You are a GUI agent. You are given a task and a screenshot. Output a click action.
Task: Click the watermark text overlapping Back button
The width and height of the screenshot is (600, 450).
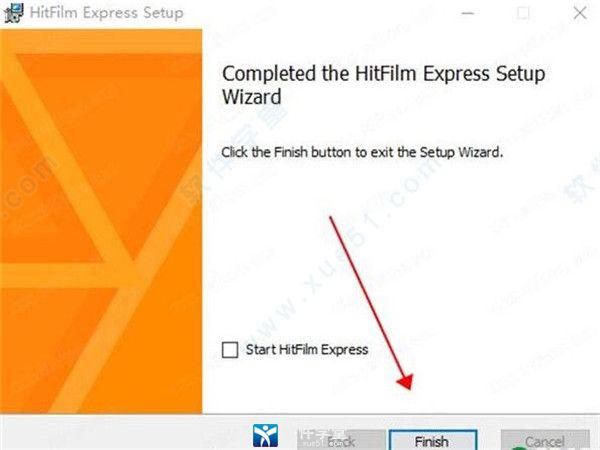coord(321,439)
